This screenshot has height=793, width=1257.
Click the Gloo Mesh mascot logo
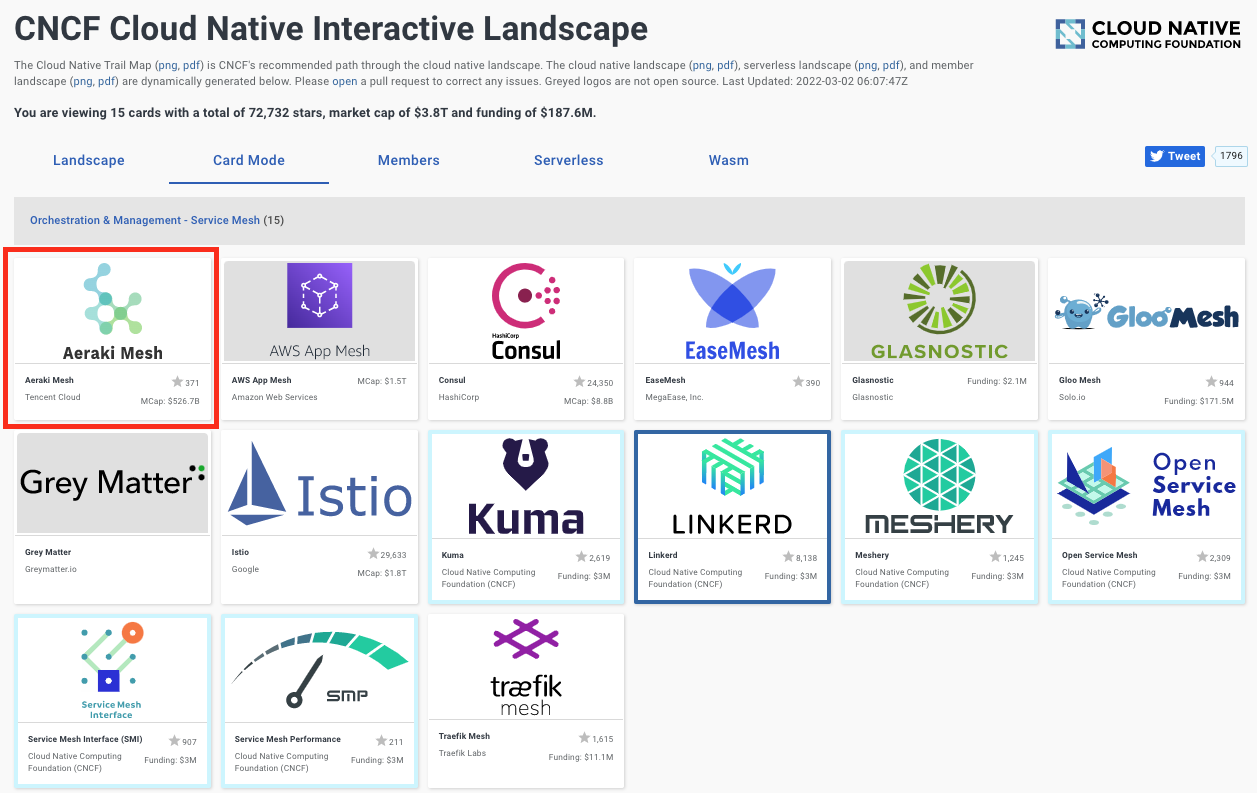pyautogui.click(x=1146, y=310)
